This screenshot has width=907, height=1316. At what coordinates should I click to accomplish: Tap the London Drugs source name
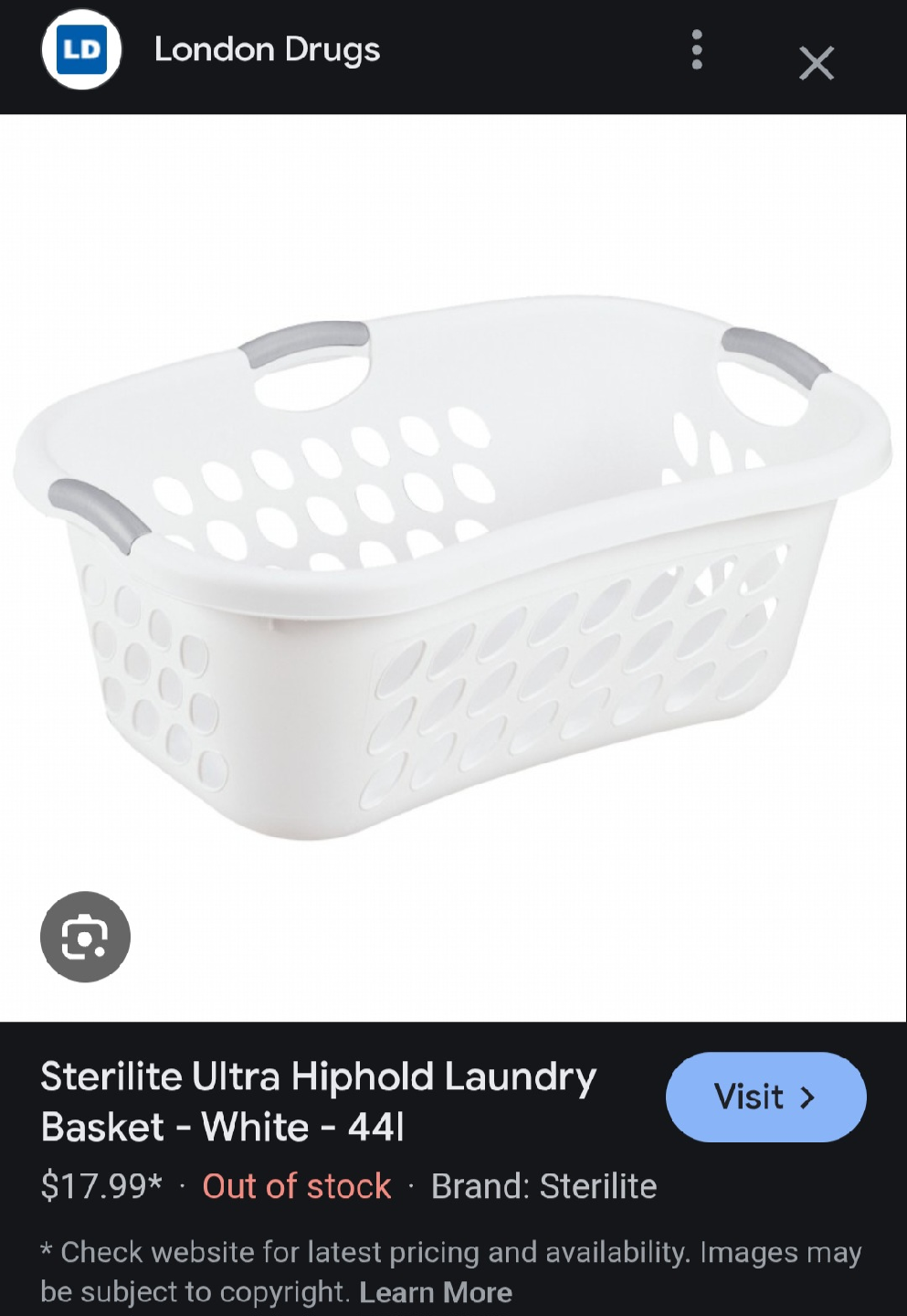pos(267,50)
